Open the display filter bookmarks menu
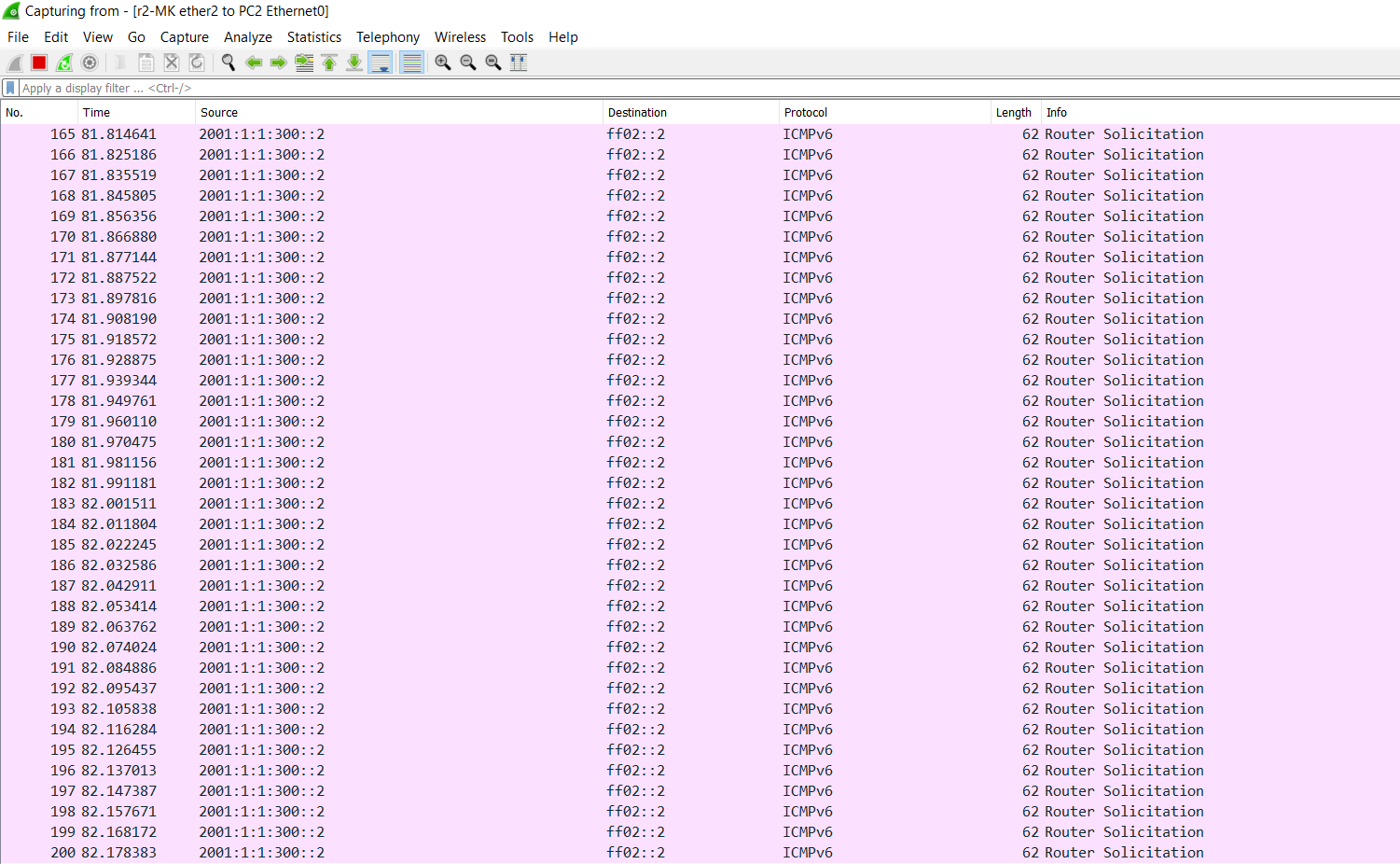1400x864 pixels. coord(9,87)
